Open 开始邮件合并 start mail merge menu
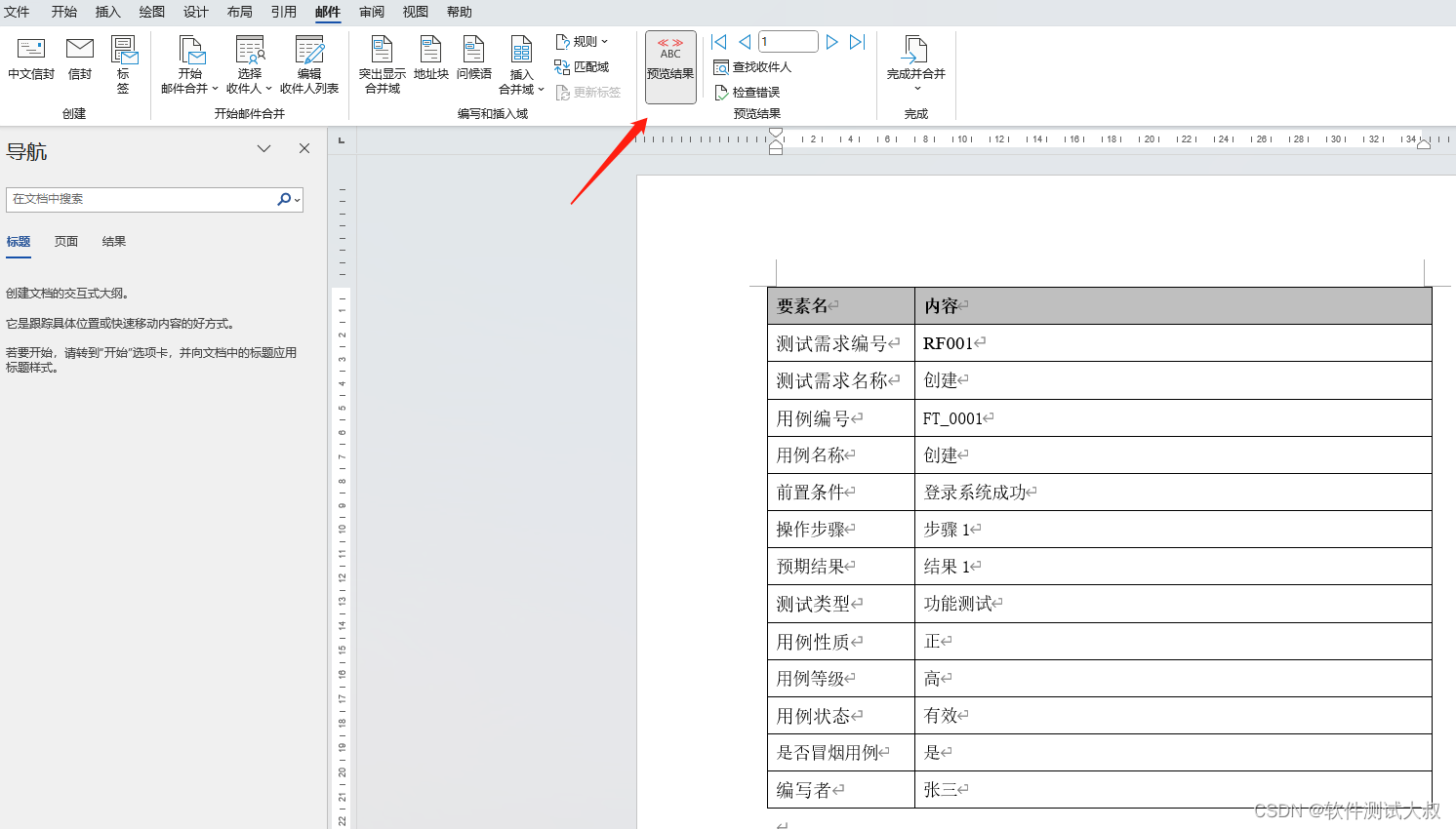 click(x=190, y=64)
